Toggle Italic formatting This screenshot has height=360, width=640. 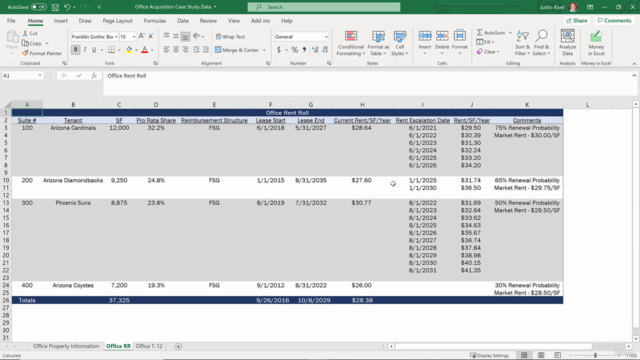tap(85, 50)
